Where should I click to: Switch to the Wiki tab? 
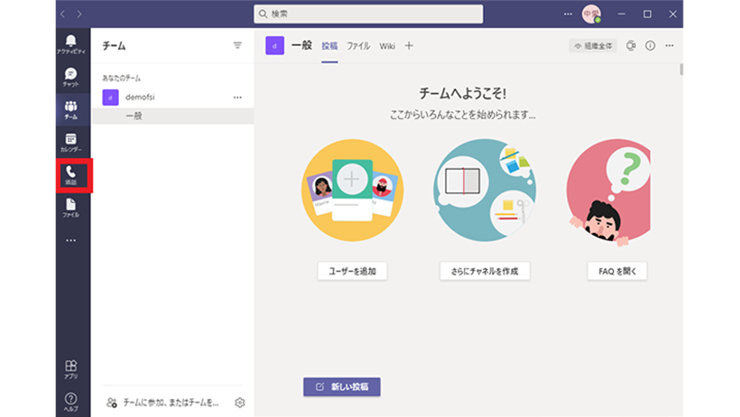pos(387,46)
